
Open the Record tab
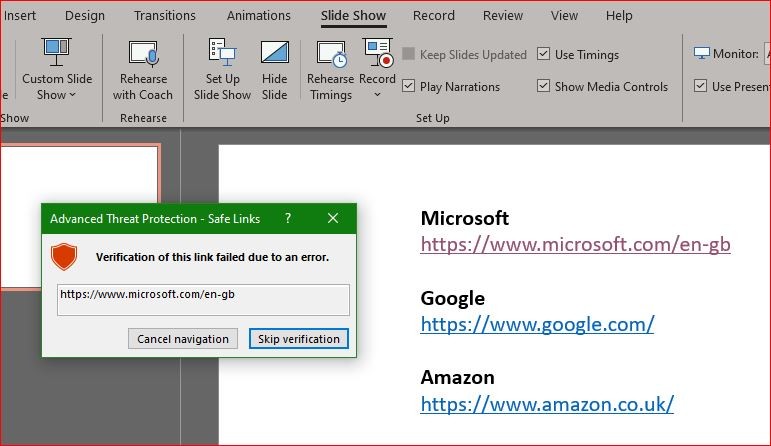tap(434, 16)
